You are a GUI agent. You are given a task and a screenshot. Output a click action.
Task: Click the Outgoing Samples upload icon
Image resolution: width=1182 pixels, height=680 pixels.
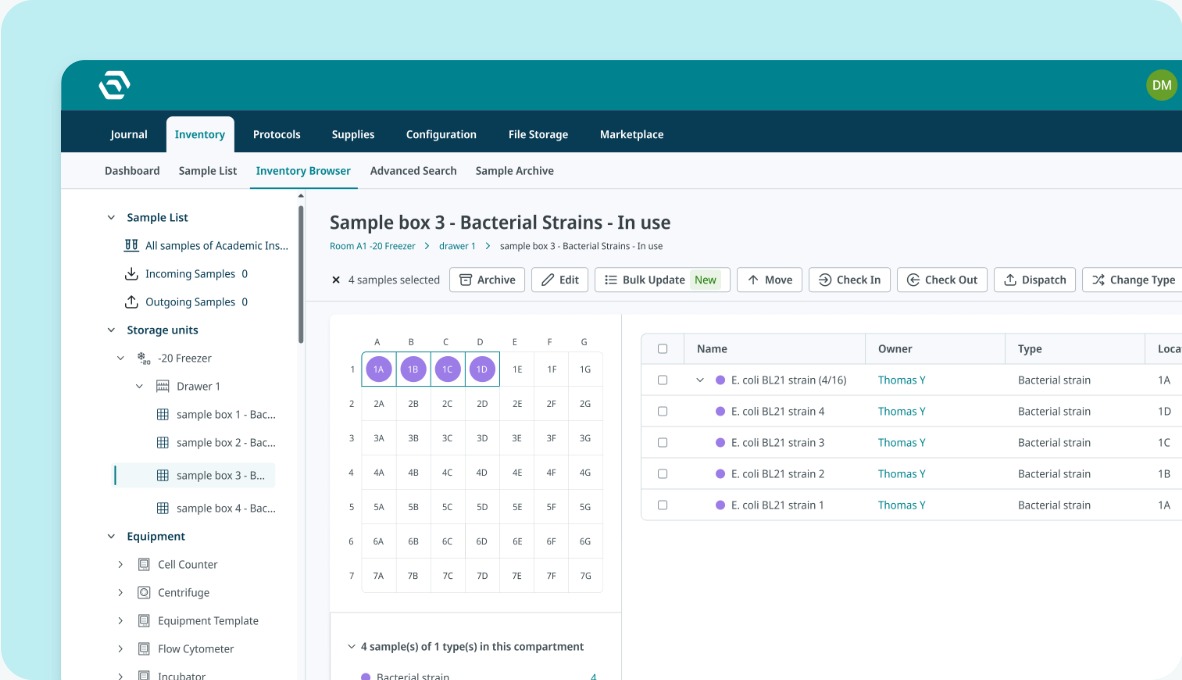coord(131,302)
